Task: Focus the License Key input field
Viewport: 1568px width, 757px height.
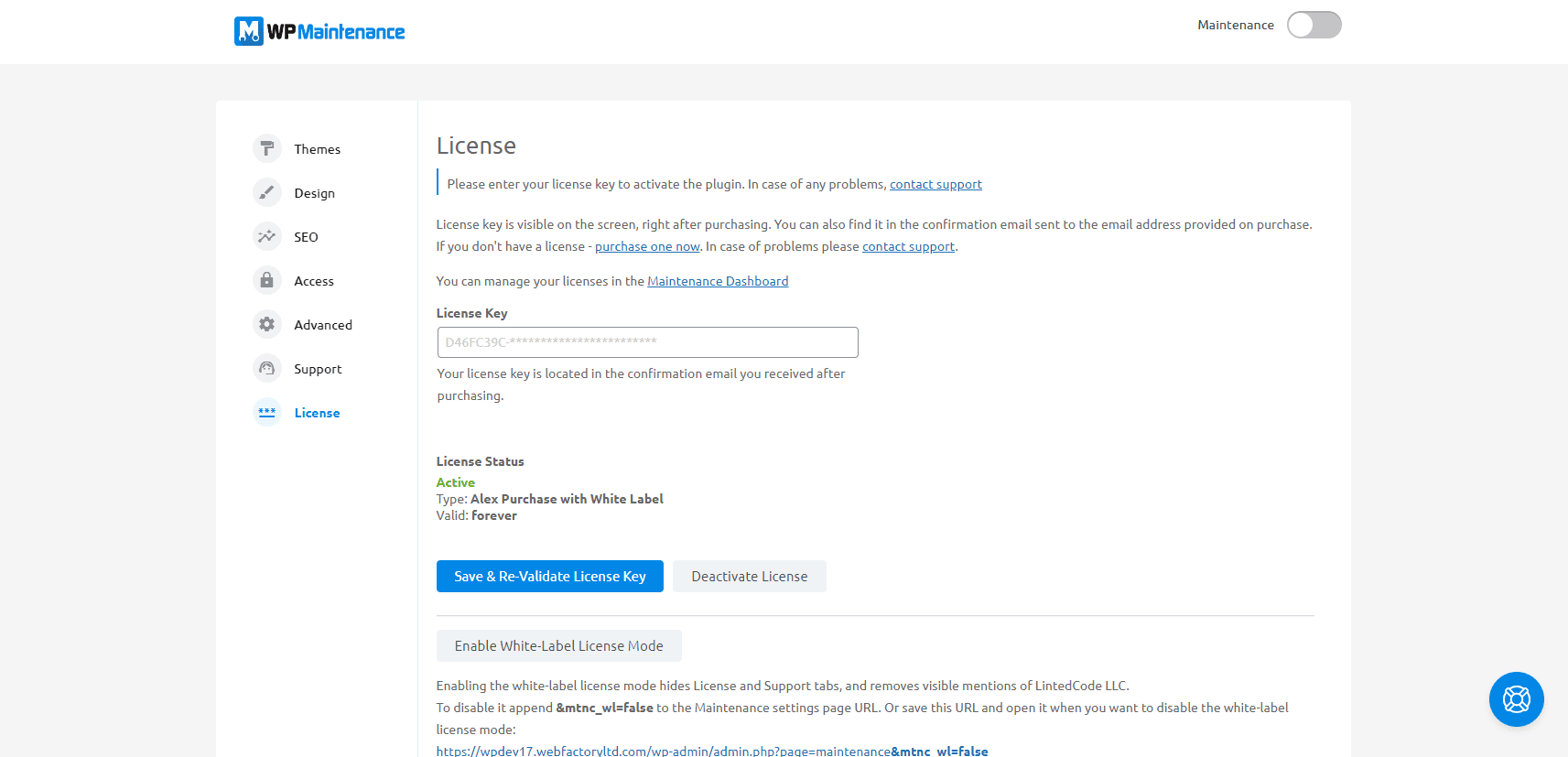Action: pos(647,342)
